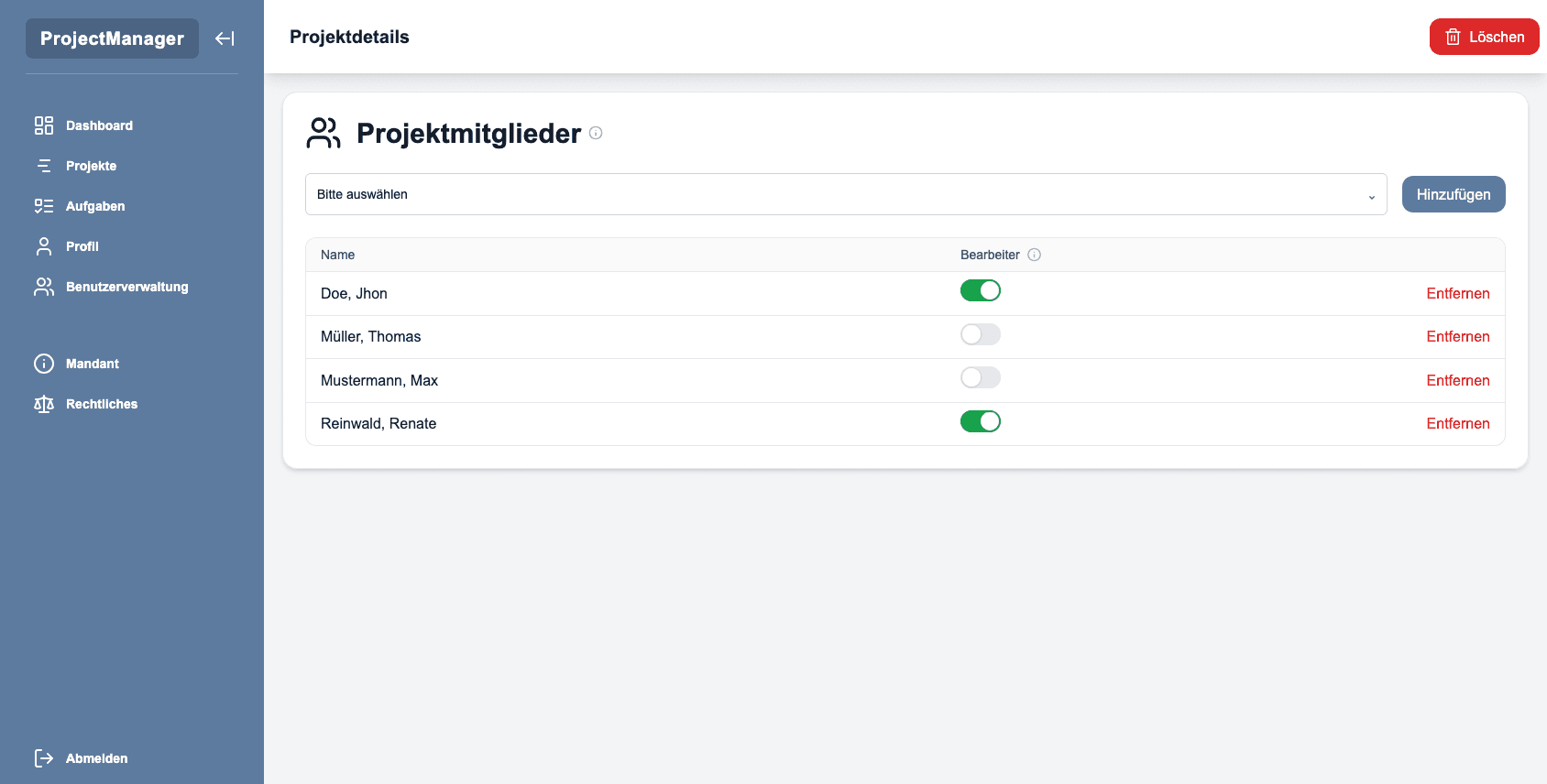Screen dimensions: 1547x784
Task: Click the Dashboard grid icon
Action: click(44, 125)
